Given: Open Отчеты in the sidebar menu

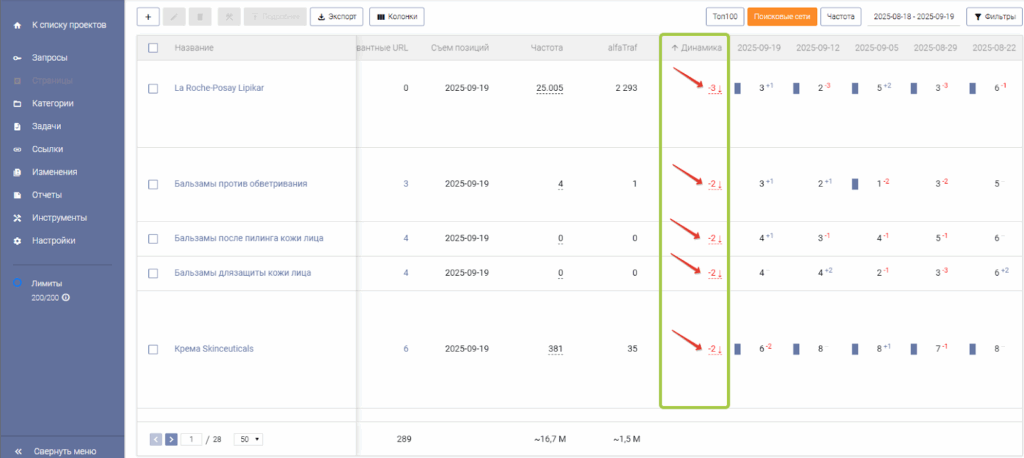Looking at the screenshot, I should pos(47,195).
